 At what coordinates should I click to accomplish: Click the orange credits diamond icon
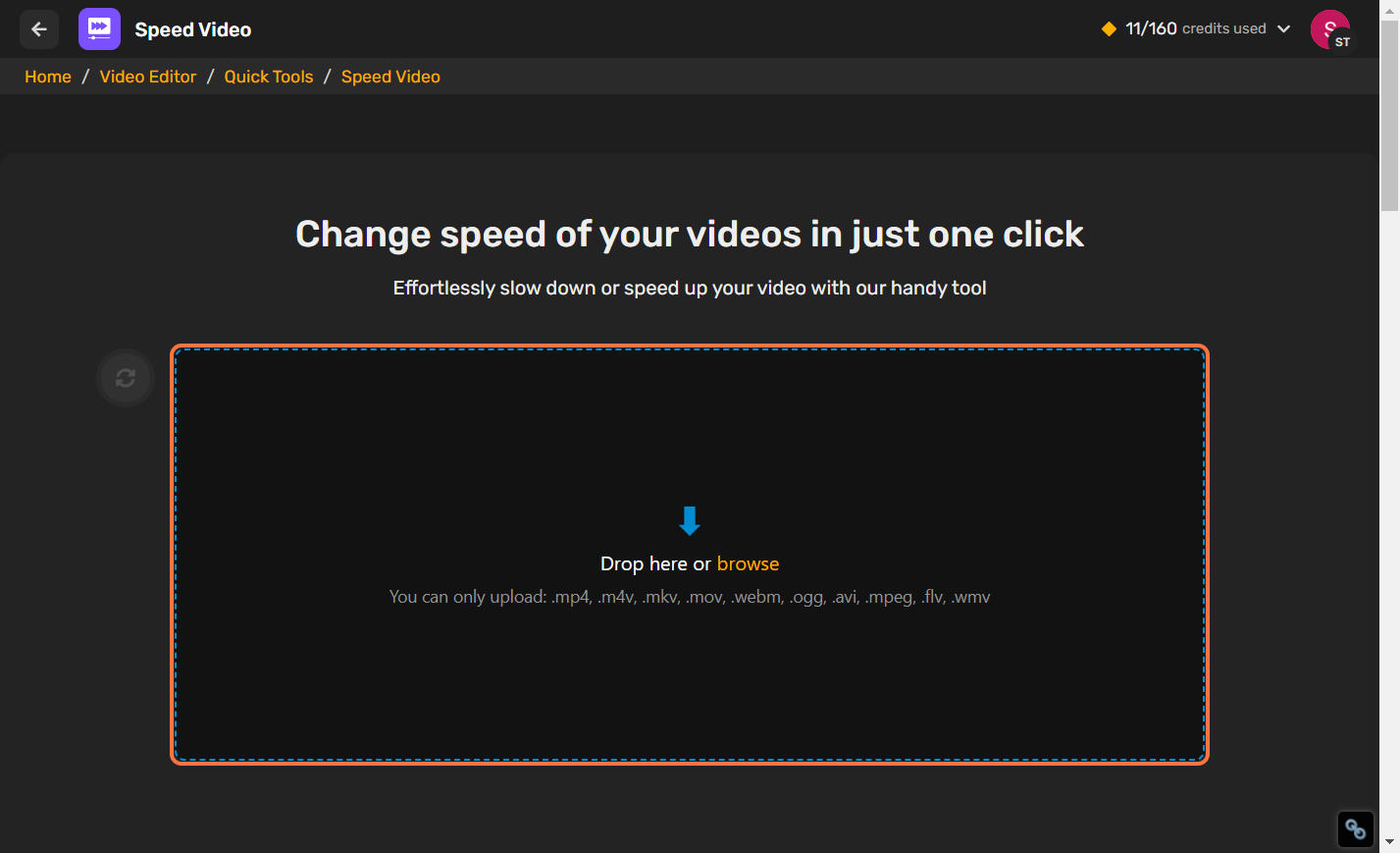click(1109, 28)
